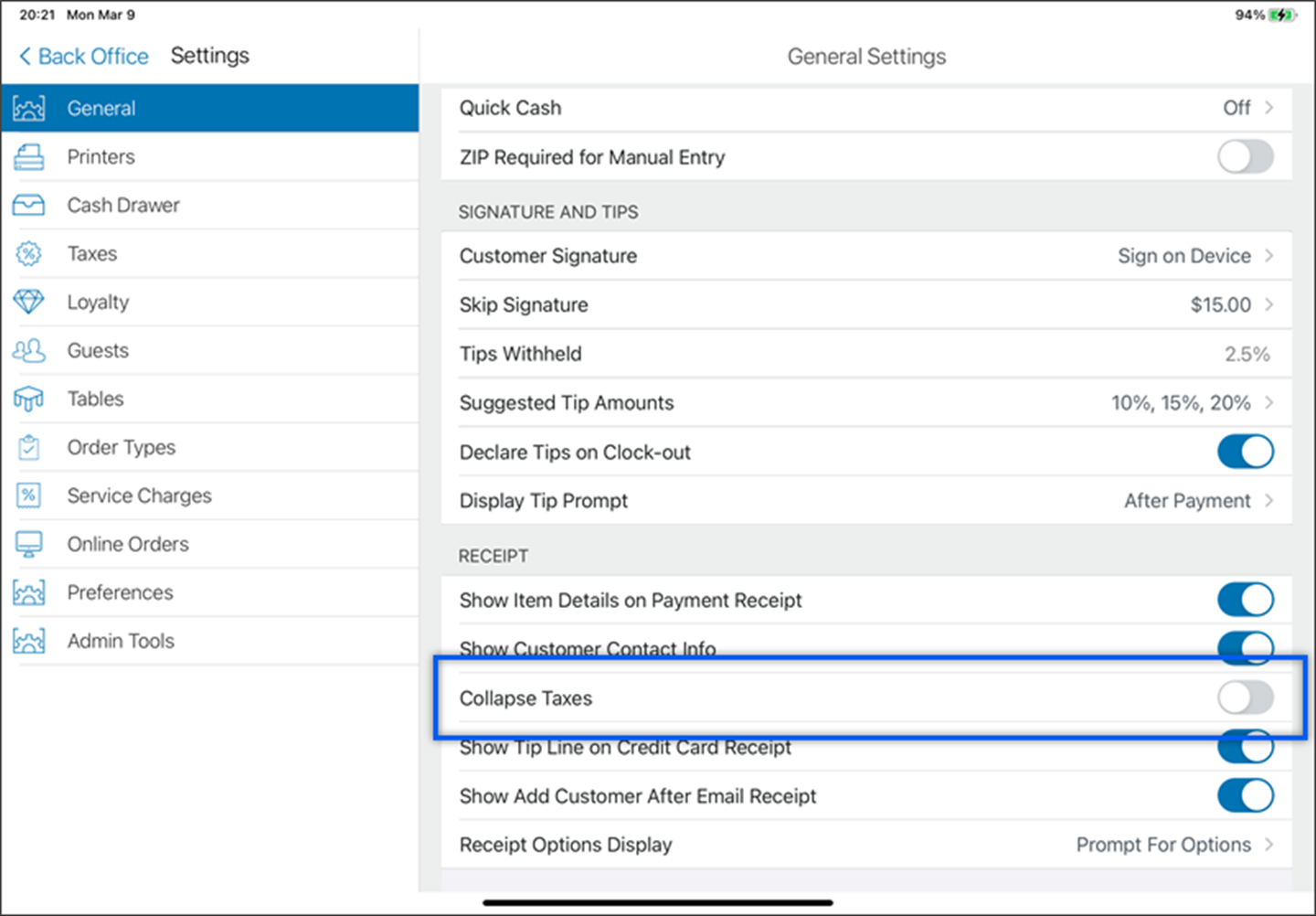The width and height of the screenshot is (1316, 916).
Task: Open Skip Signature chevron
Action: pyautogui.click(x=1269, y=304)
